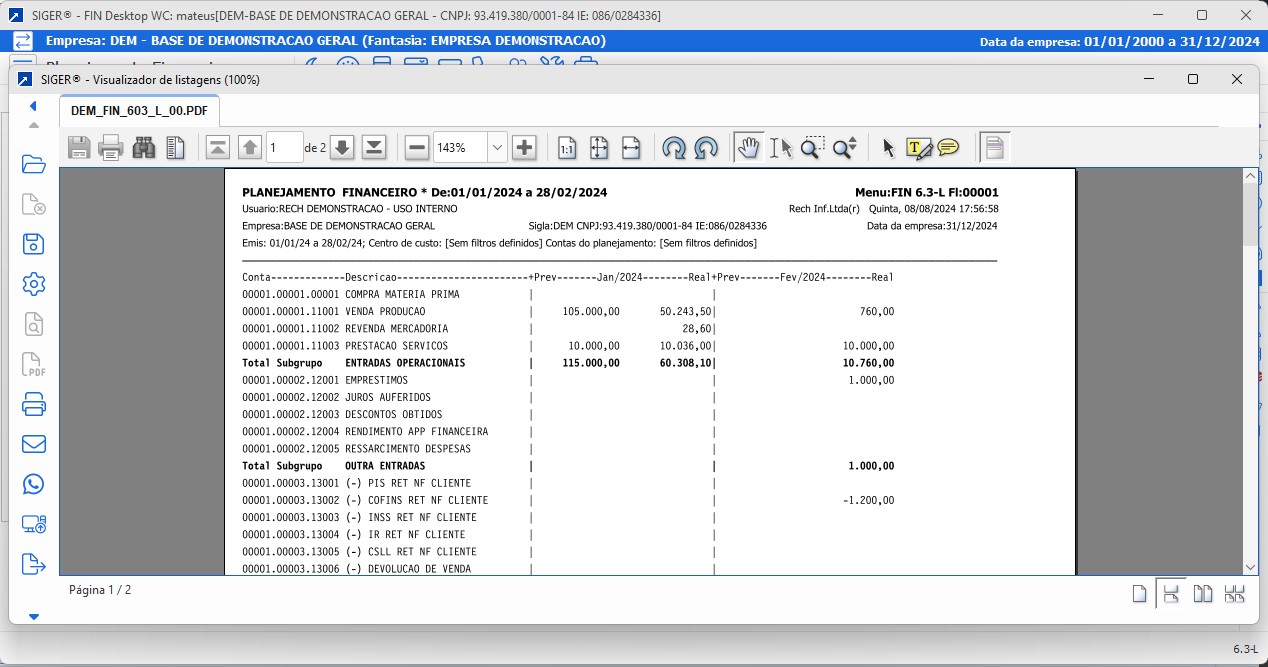
Task: Send listing by email envelope icon
Action: point(34,444)
